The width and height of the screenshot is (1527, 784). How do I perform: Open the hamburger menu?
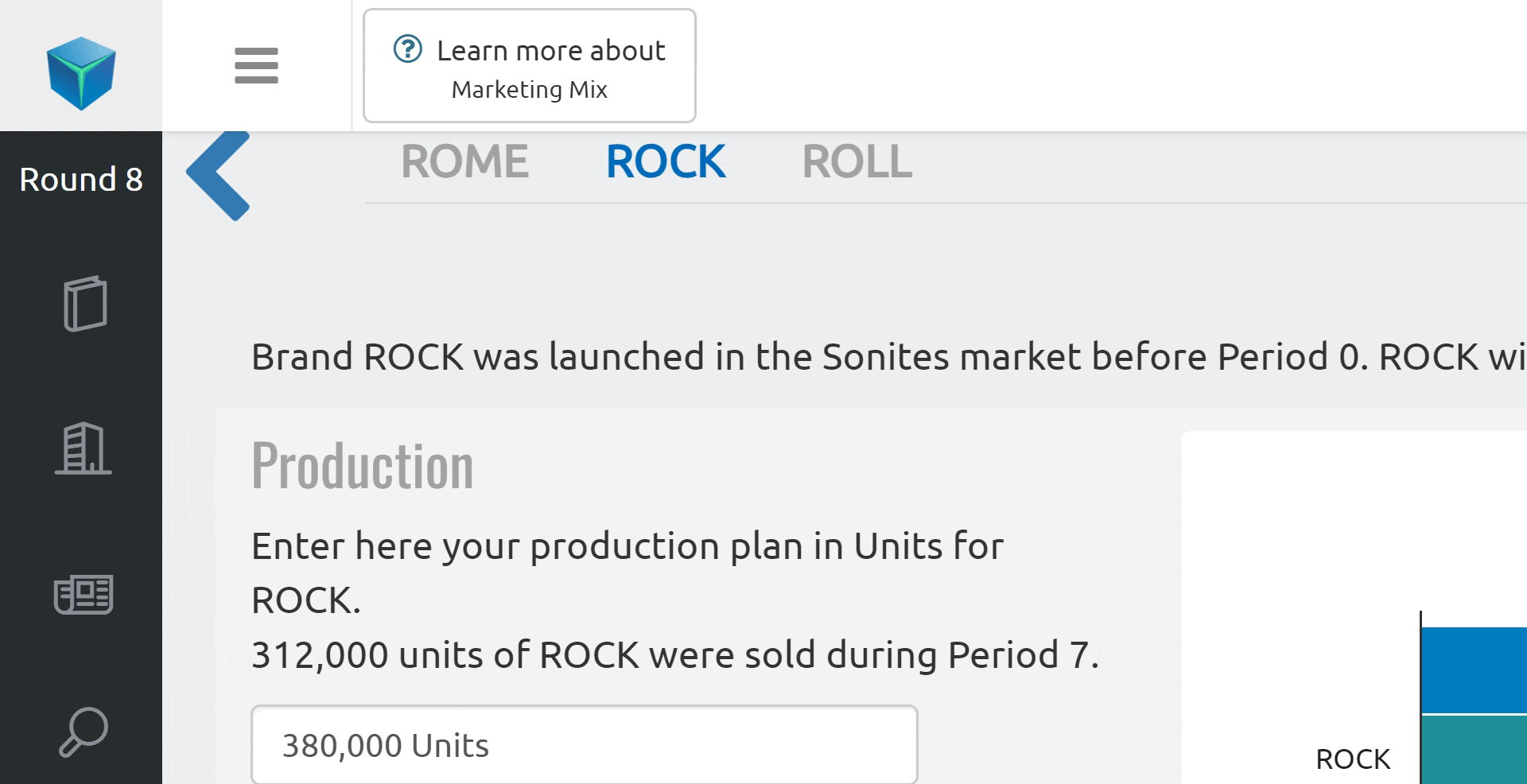coord(256,65)
